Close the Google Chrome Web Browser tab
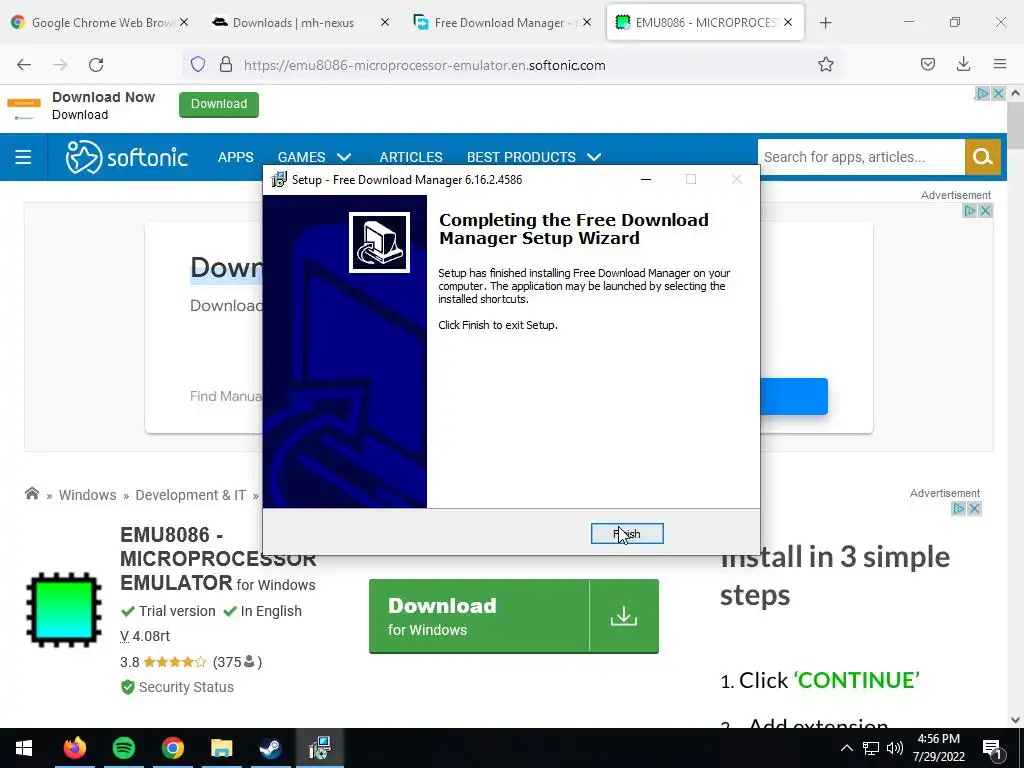Screen dimensions: 1024x768 pyautogui.click(x=184, y=22)
